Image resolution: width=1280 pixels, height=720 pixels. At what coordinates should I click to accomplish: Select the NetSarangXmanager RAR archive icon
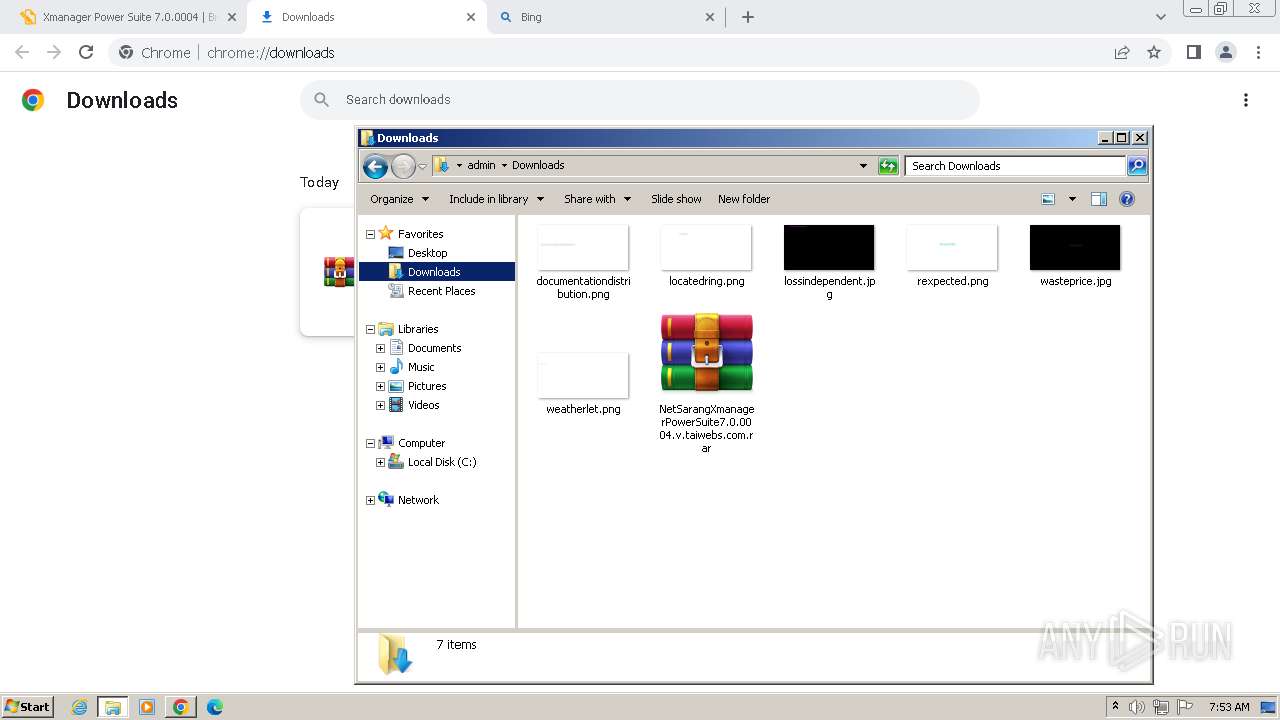tap(706, 354)
